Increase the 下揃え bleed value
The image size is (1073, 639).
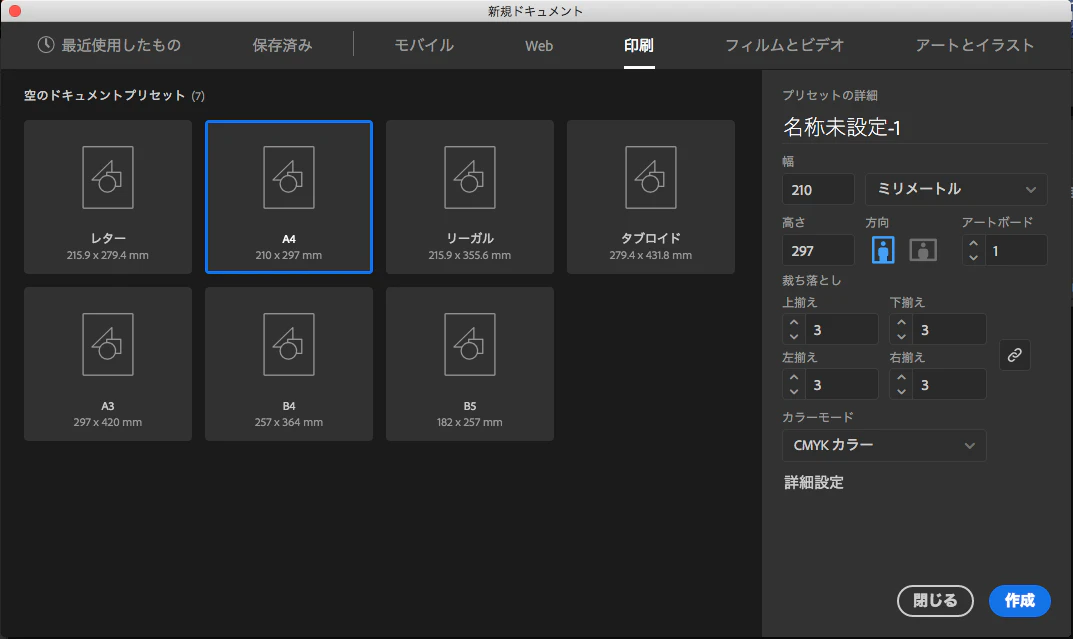pos(901,322)
